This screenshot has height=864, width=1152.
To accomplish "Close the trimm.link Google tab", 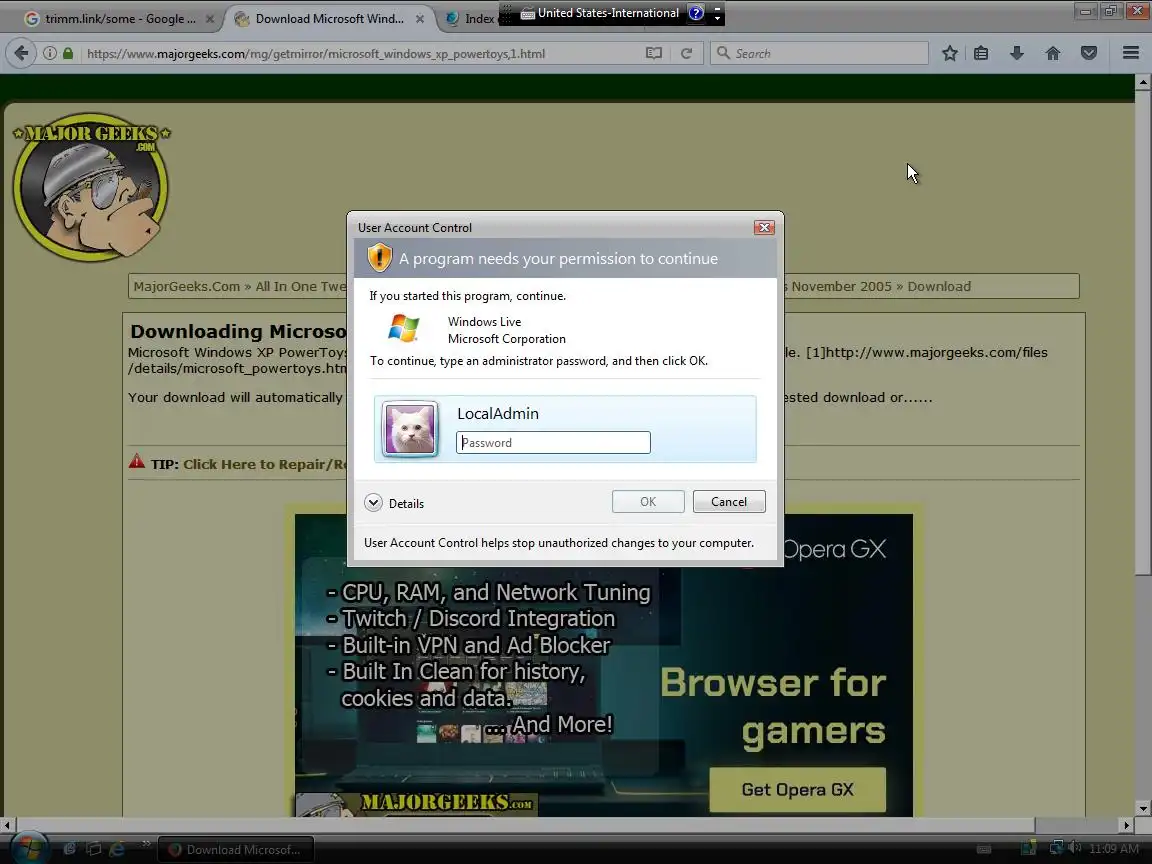I will click(x=209, y=19).
